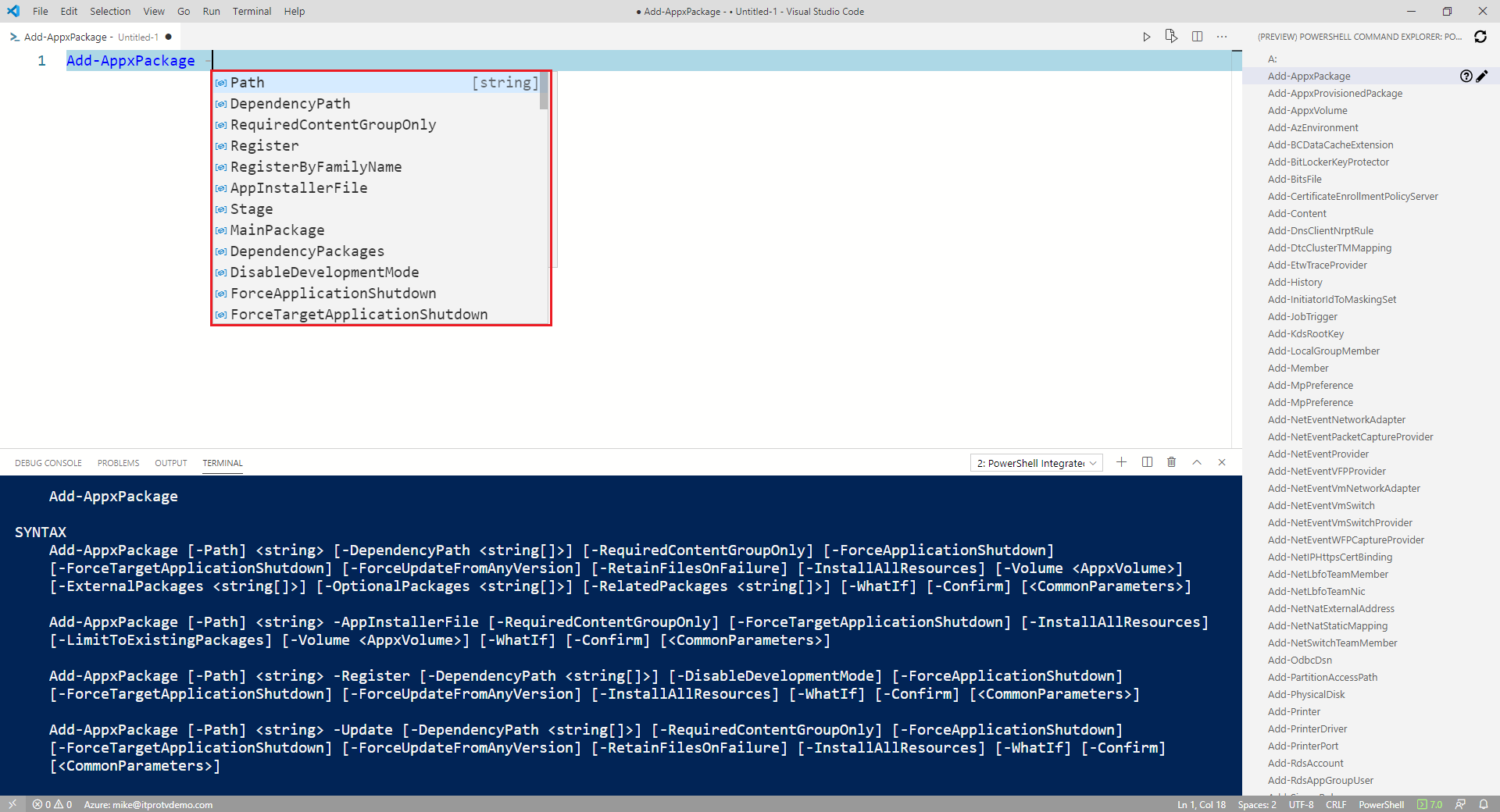Select Add-BitLockerKeyProtector command
The height and width of the screenshot is (812, 1500).
[1328, 162]
